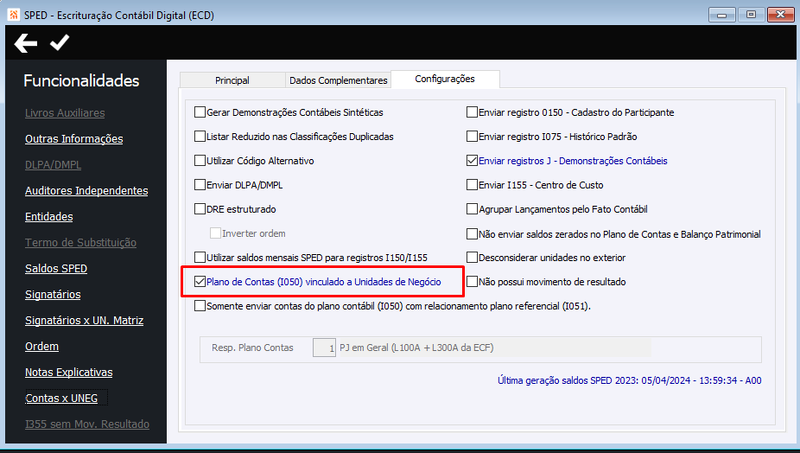
Task: Enable Não enviar saldos zerados option
Action: [x=472, y=234]
